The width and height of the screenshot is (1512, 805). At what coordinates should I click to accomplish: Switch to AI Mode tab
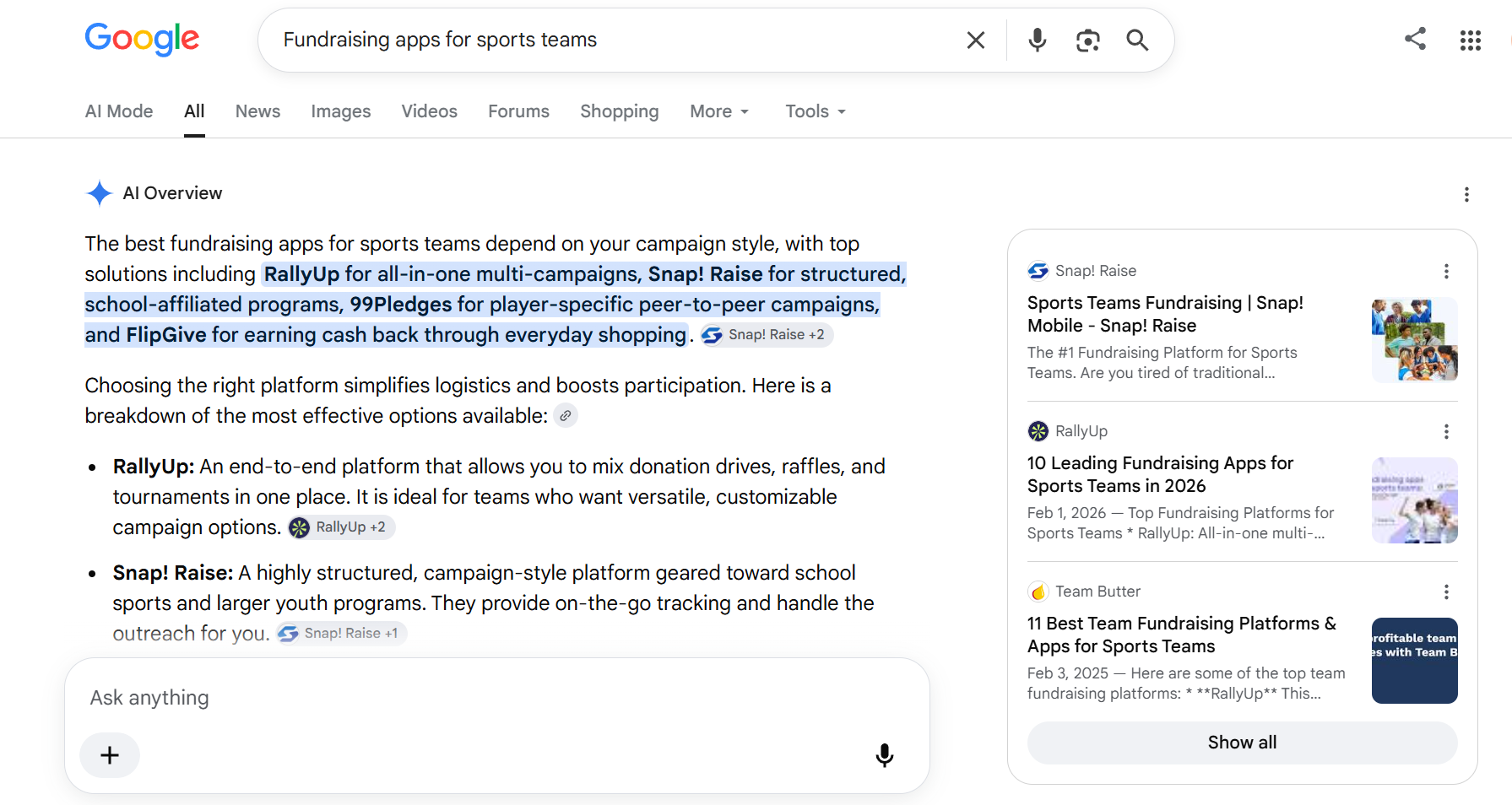coord(119,111)
